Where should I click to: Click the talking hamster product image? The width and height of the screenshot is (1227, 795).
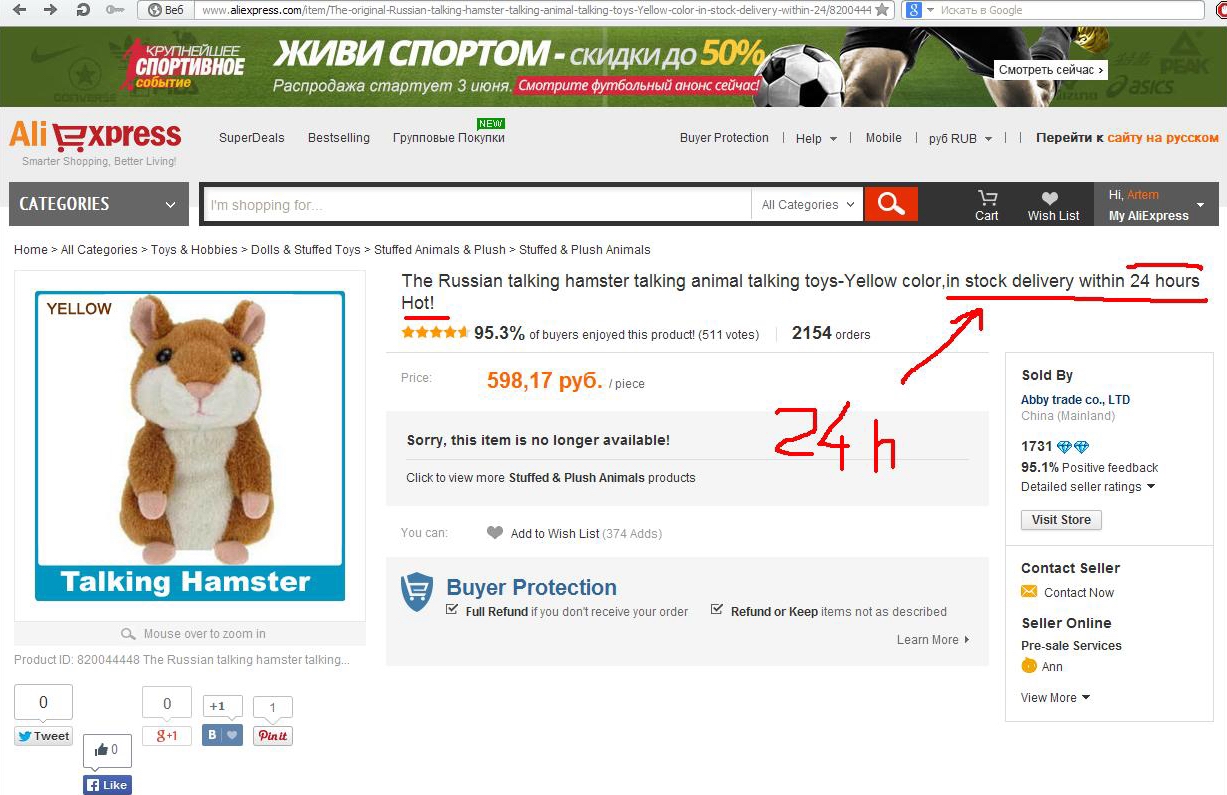pyautogui.click(x=190, y=446)
